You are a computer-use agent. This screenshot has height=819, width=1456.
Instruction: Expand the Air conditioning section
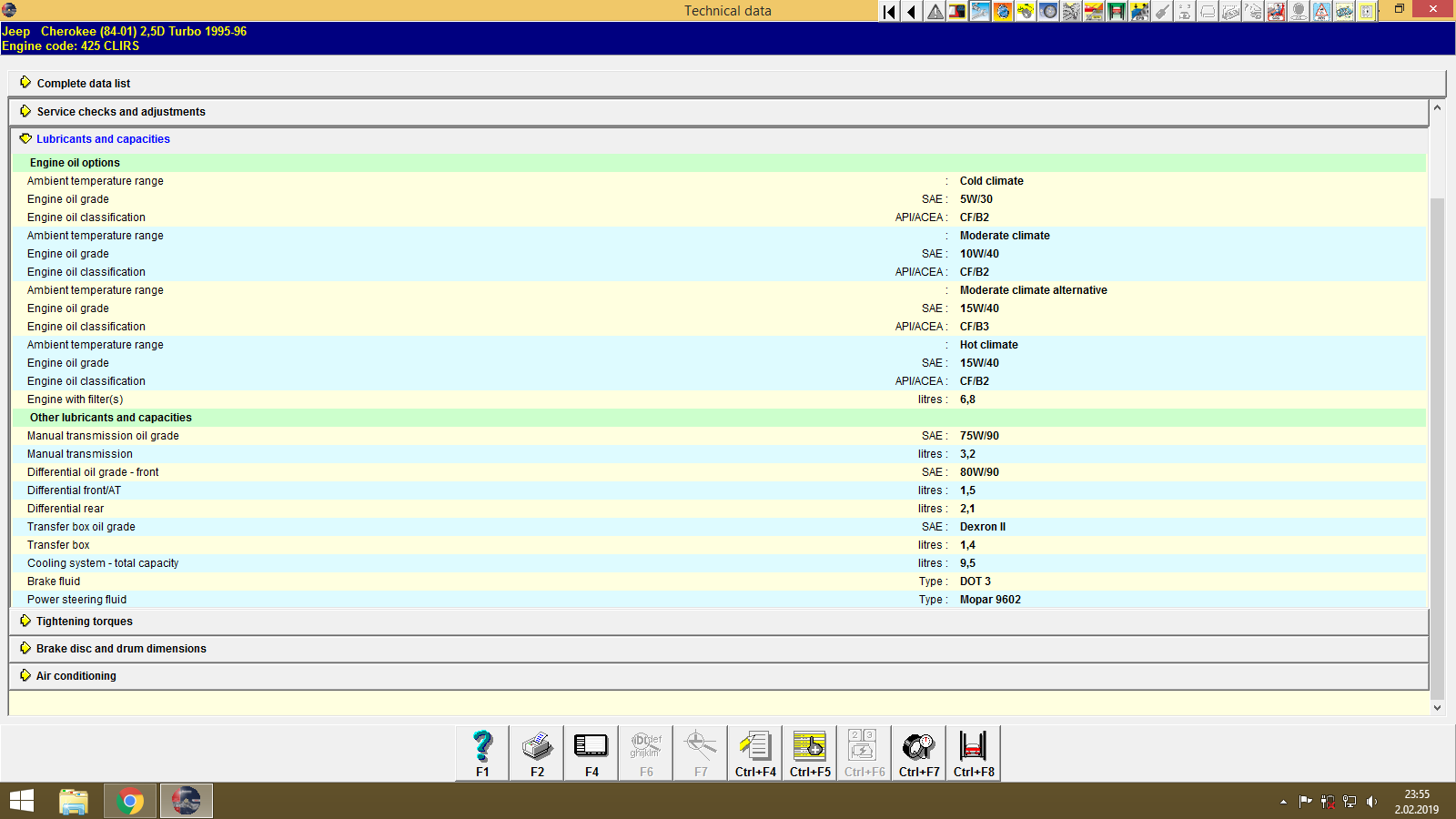point(76,675)
